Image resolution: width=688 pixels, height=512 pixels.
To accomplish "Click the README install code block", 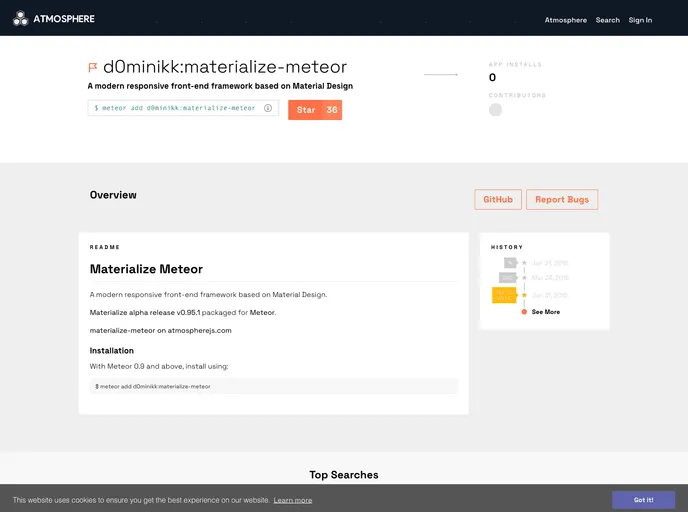I will coord(274,387).
